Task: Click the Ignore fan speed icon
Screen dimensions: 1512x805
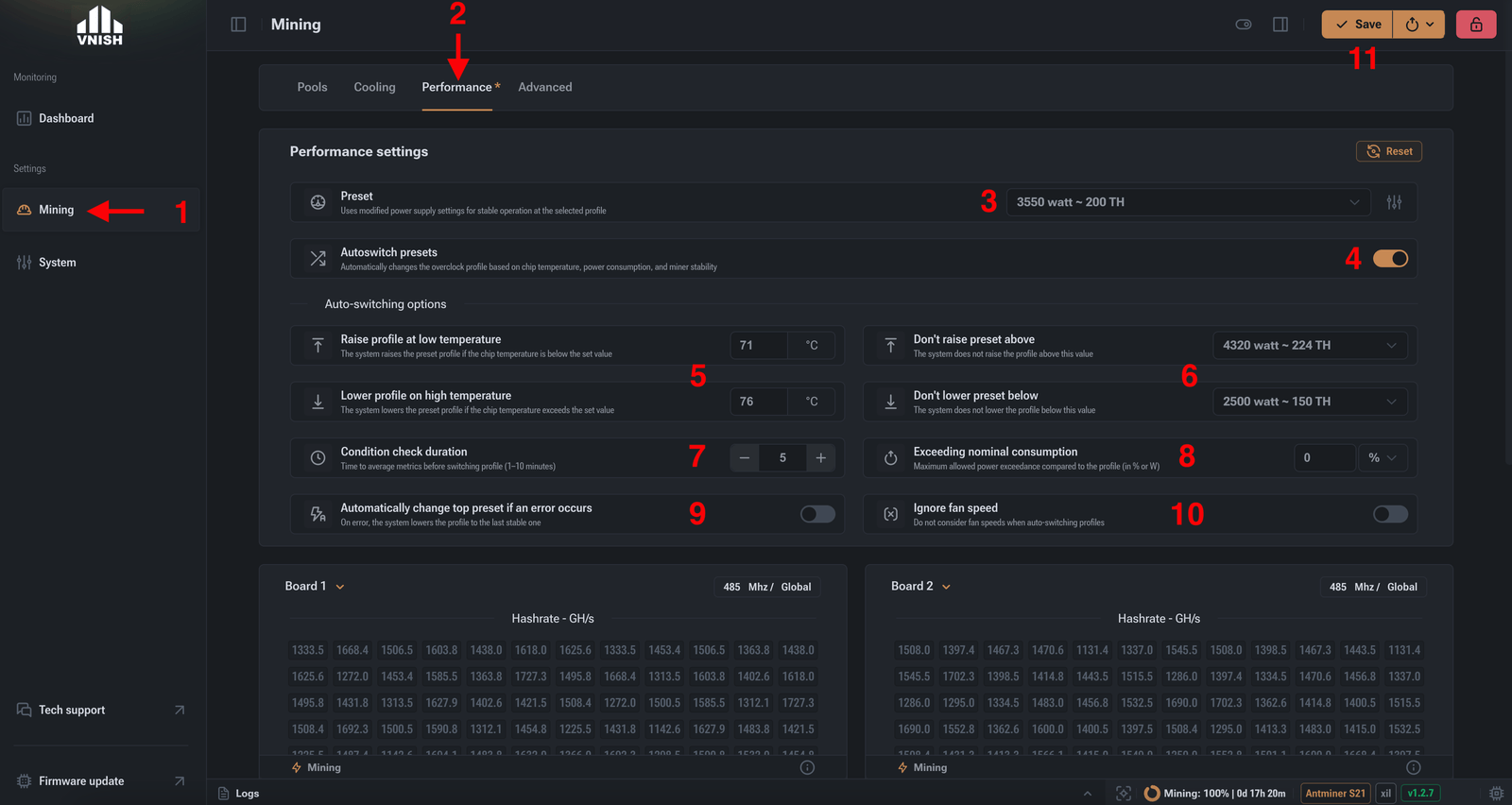Action: (x=891, y=514)
